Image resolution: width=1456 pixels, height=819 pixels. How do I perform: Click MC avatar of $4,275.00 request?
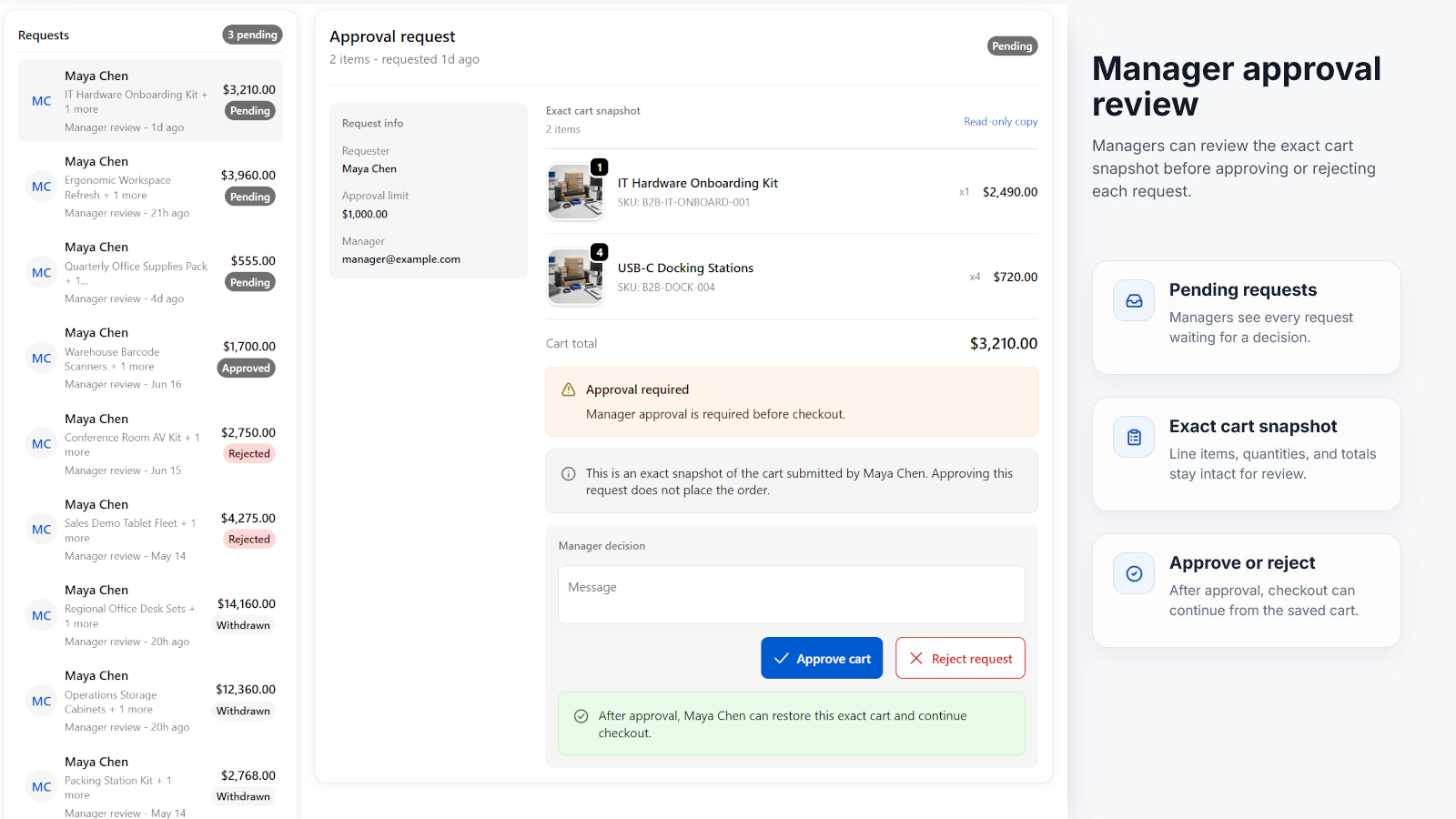tap(42, 530)
